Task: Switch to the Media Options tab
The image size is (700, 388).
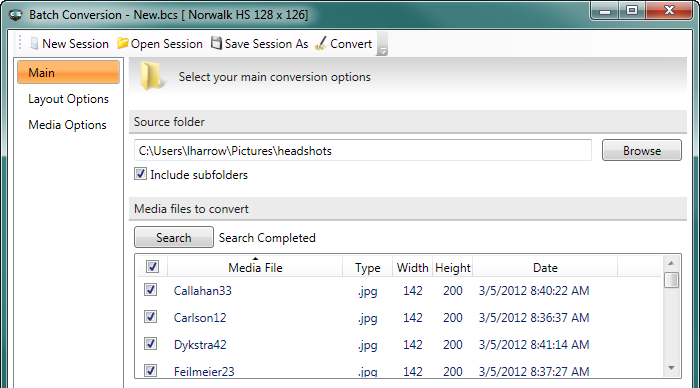Action: (x=67, y=125)
